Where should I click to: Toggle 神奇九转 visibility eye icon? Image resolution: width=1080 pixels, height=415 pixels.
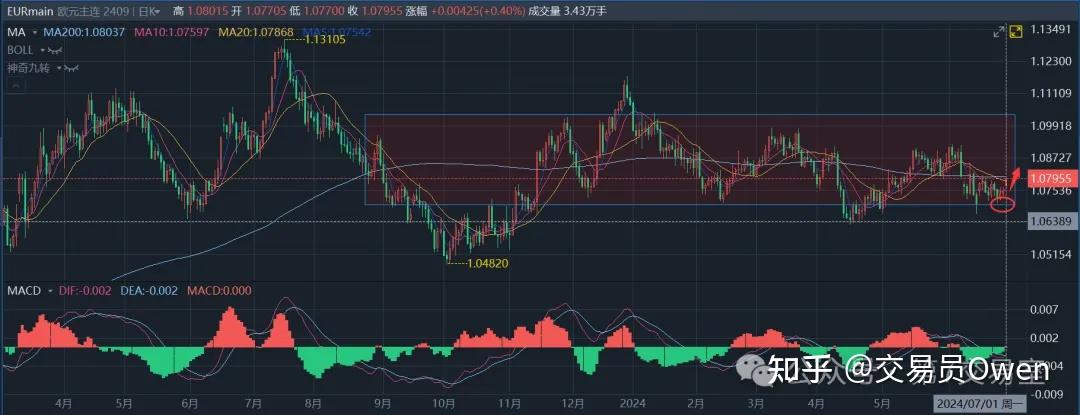72,68
